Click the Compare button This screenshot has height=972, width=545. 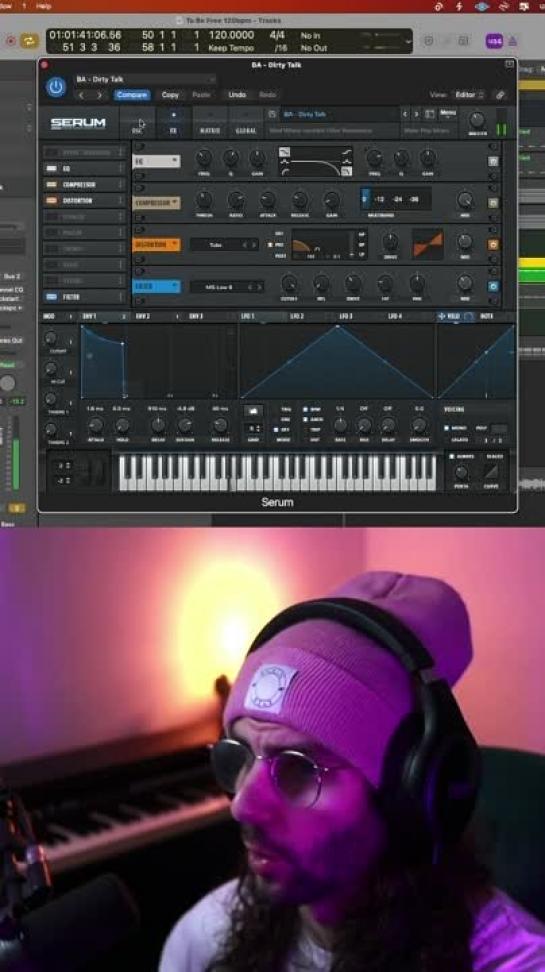131,95
